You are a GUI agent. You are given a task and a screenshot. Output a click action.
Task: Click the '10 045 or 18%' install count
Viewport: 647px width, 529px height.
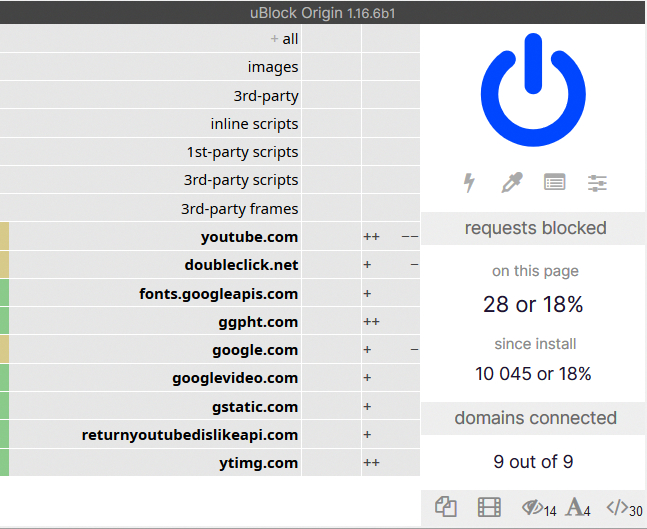click(533, 374)
